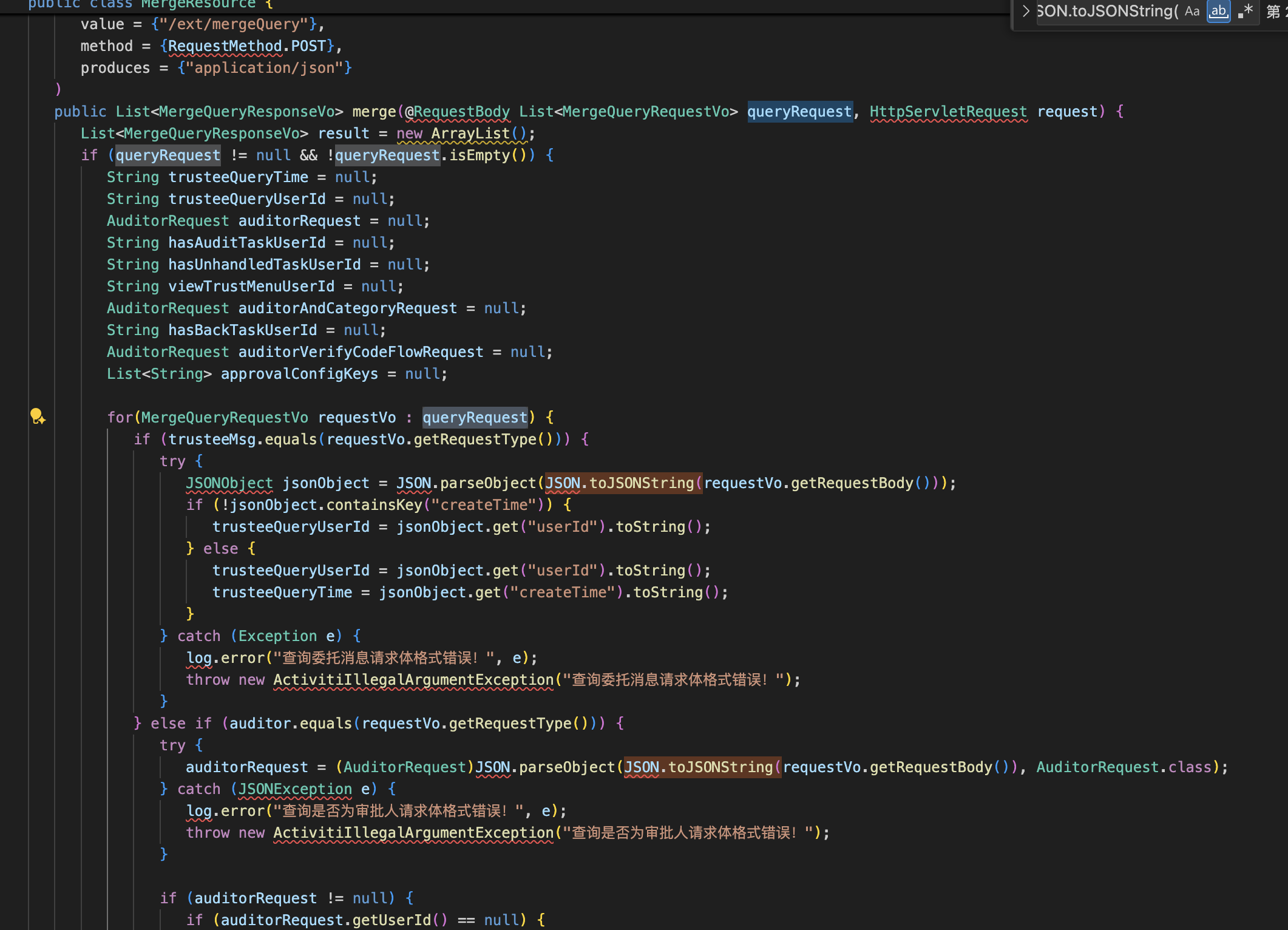Click queryRequest in the for loop
1288x930 pixels.
(475, 418)
